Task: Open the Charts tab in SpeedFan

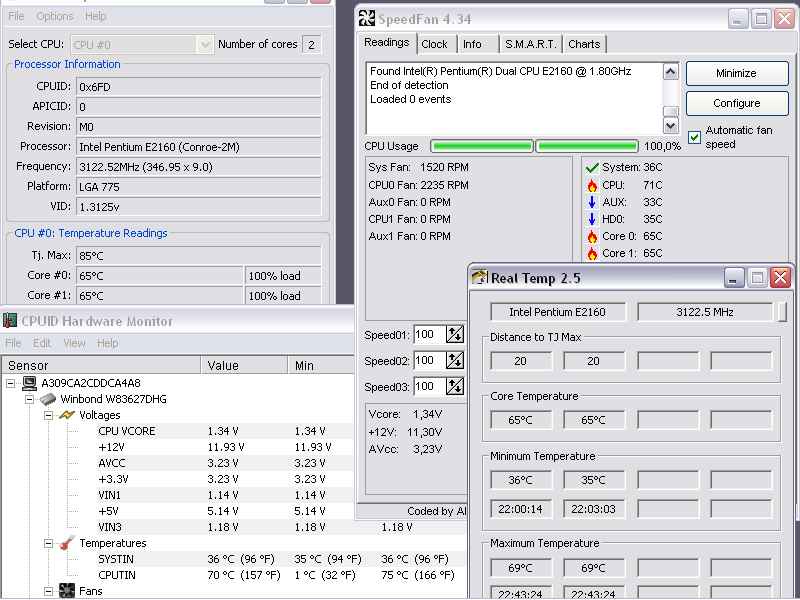Action: [x=584, y=44]
